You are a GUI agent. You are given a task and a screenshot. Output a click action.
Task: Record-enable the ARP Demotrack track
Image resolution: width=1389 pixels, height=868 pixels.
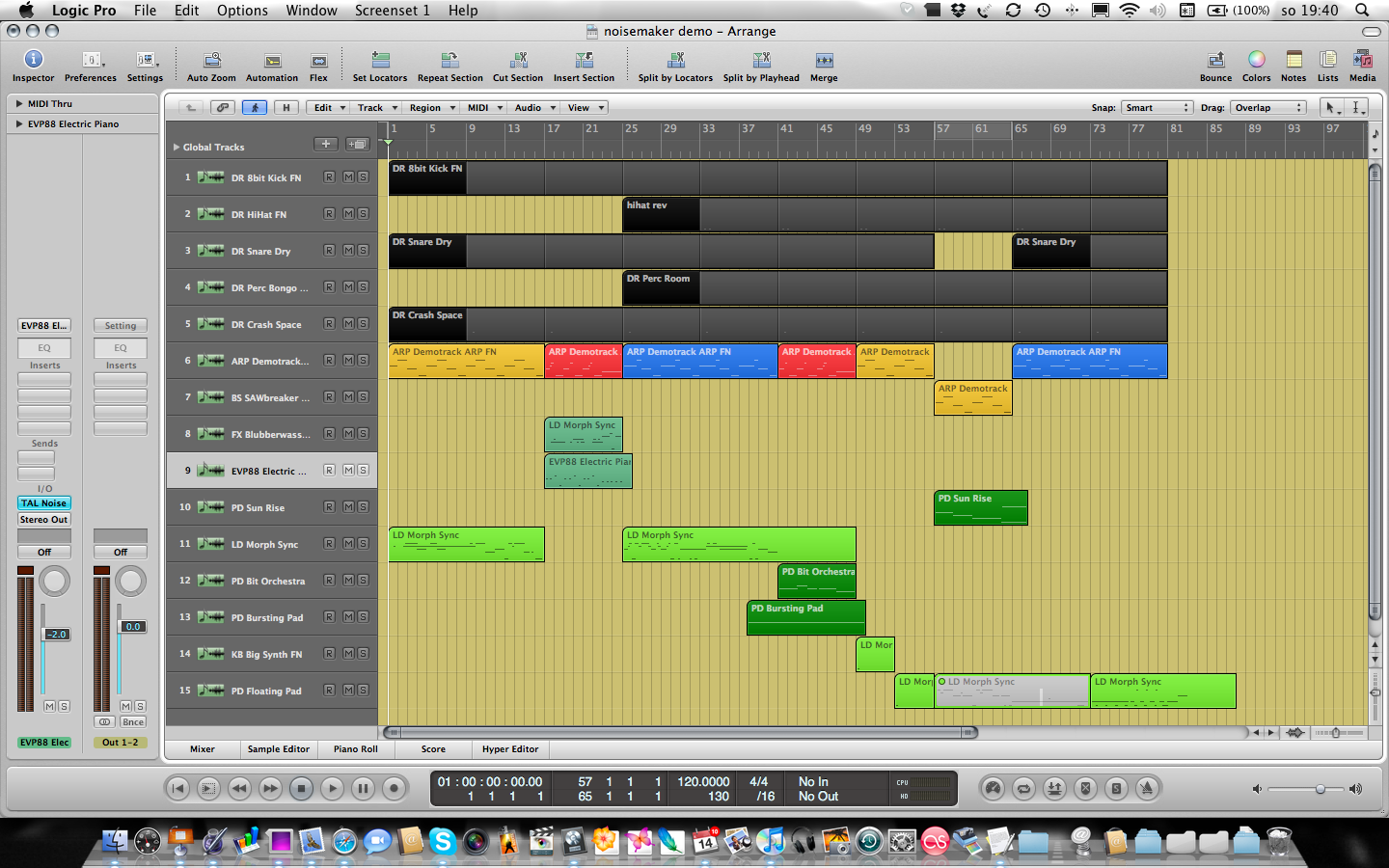pos(329,361)
